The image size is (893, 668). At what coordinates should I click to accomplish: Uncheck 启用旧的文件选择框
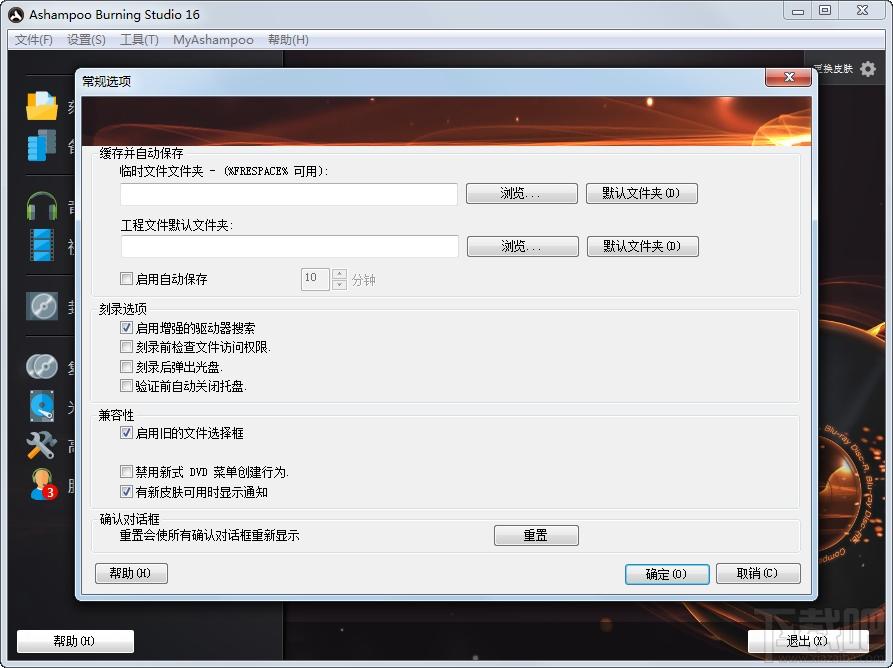126,433
